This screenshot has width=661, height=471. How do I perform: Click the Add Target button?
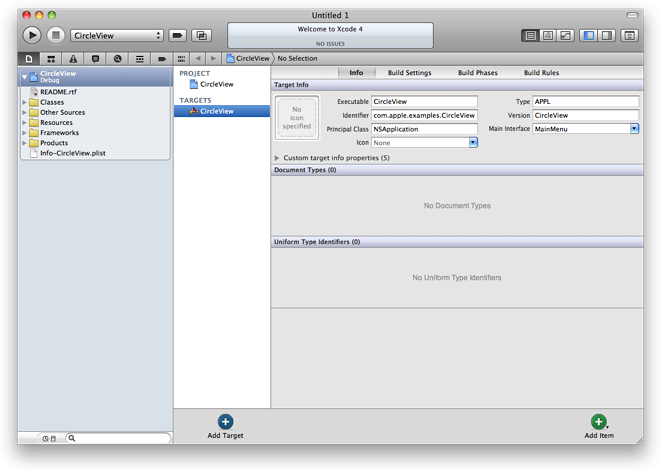click(225, 426)
